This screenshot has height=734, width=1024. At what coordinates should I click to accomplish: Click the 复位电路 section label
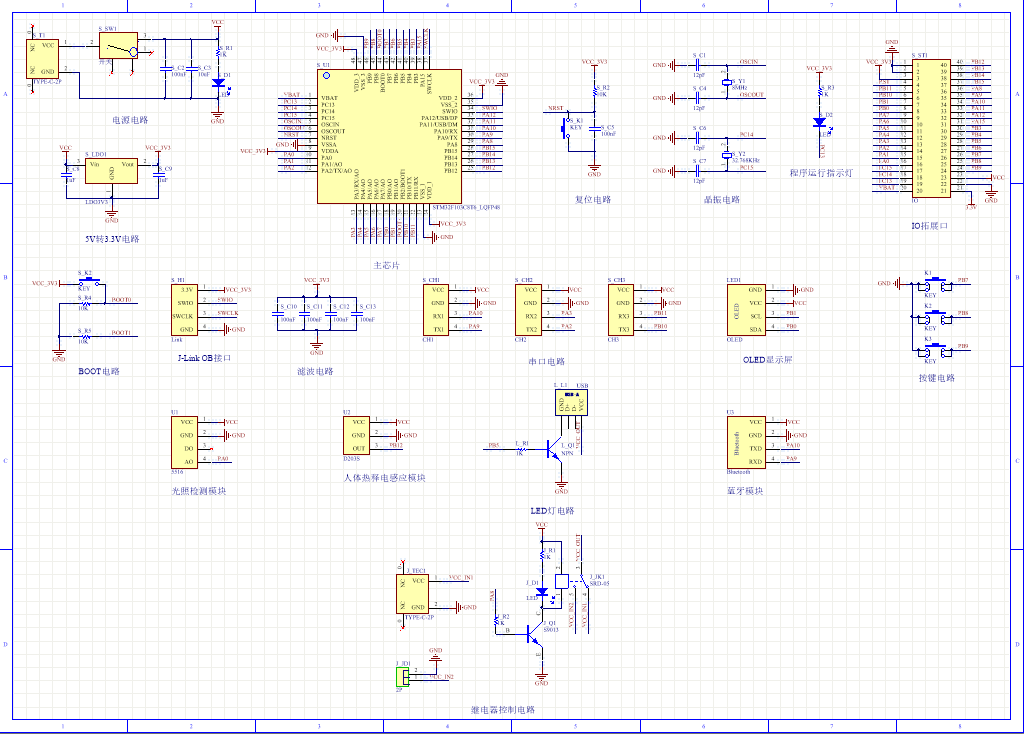click(x=593, y=200)
